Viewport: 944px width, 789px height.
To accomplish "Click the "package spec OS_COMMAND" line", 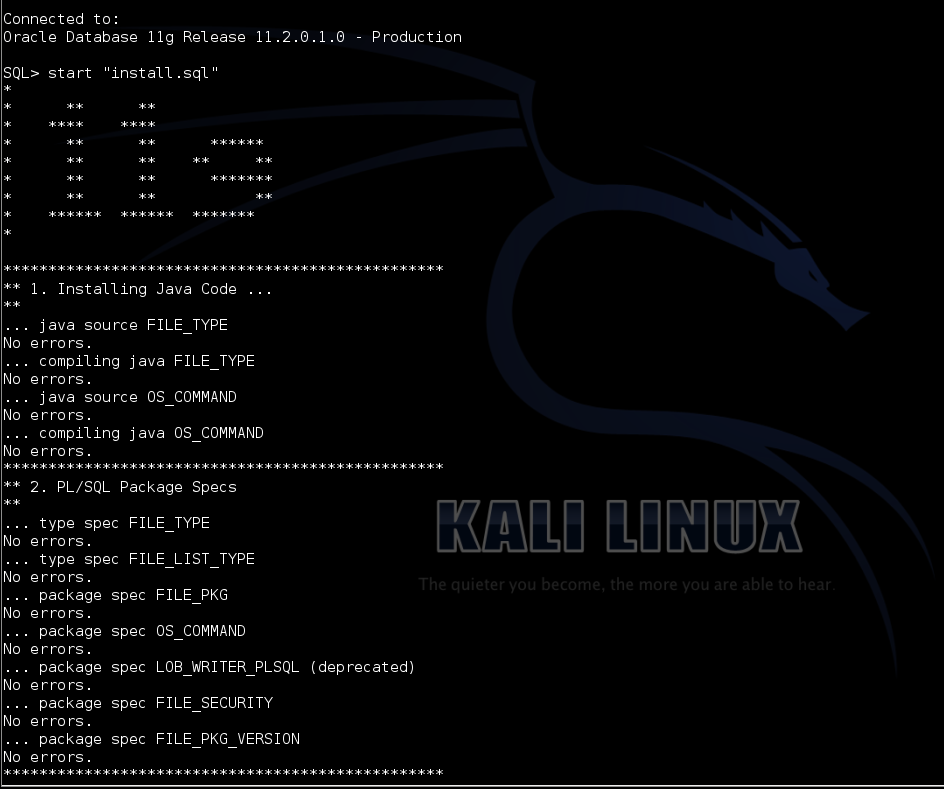I will tap(125, 631).
